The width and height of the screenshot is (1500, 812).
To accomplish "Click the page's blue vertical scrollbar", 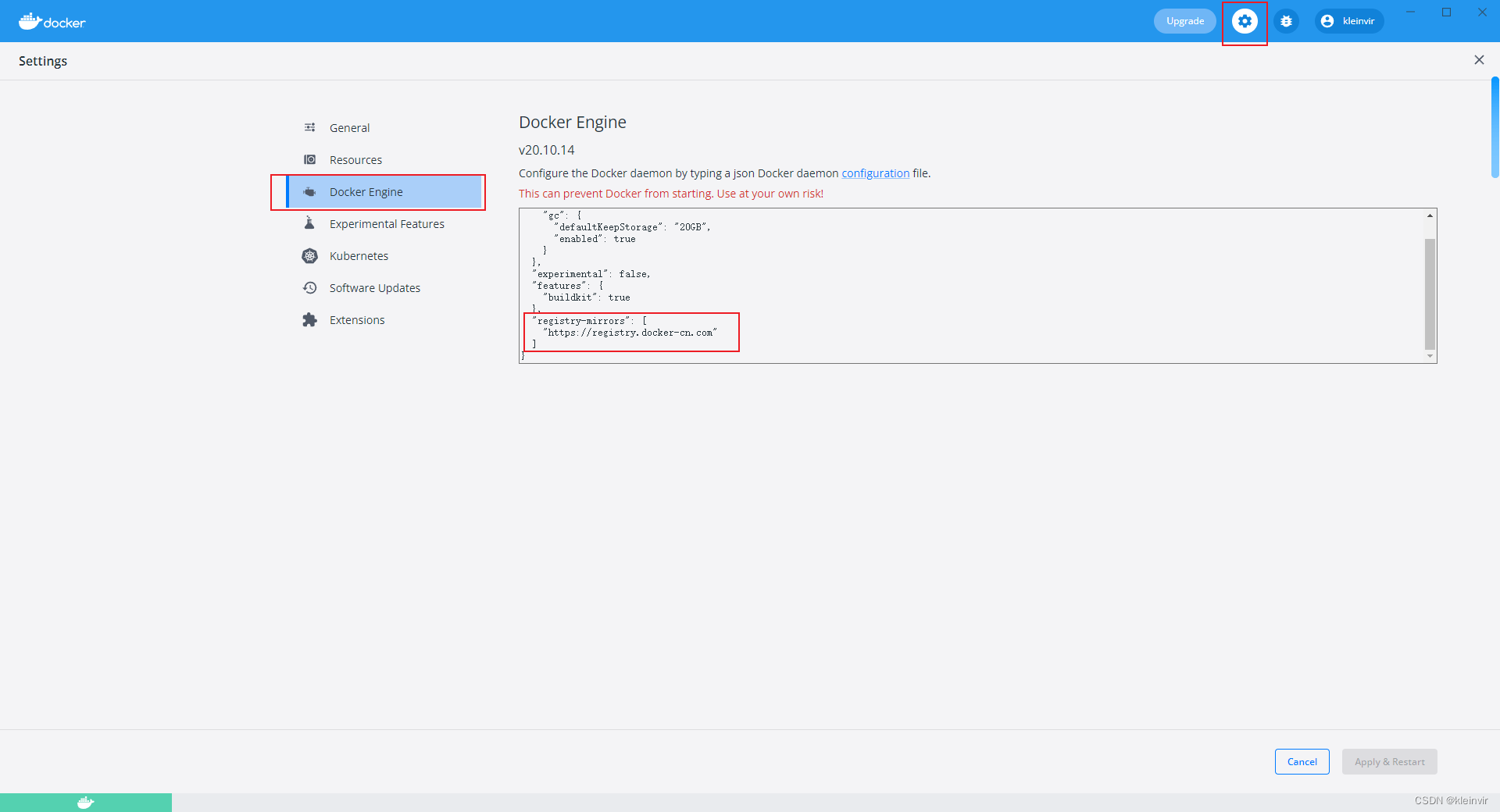I will [x=1495, y=127].
